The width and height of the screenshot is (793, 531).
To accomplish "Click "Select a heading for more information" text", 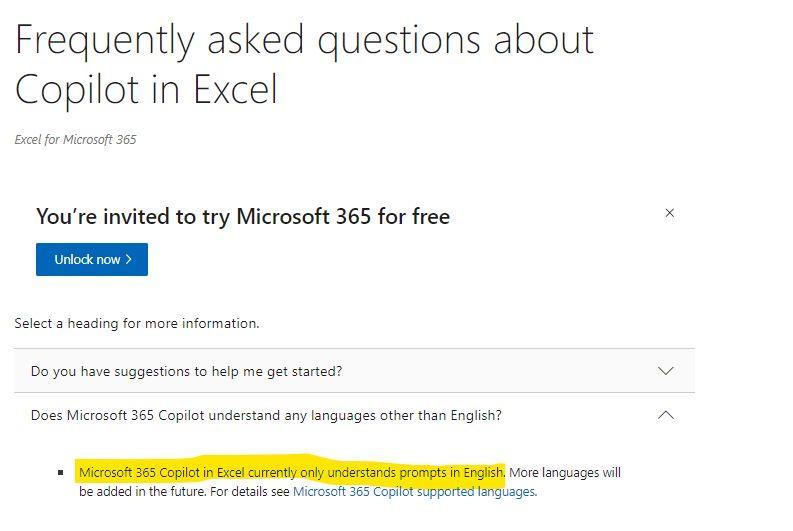I will click(x=137, y=324).
